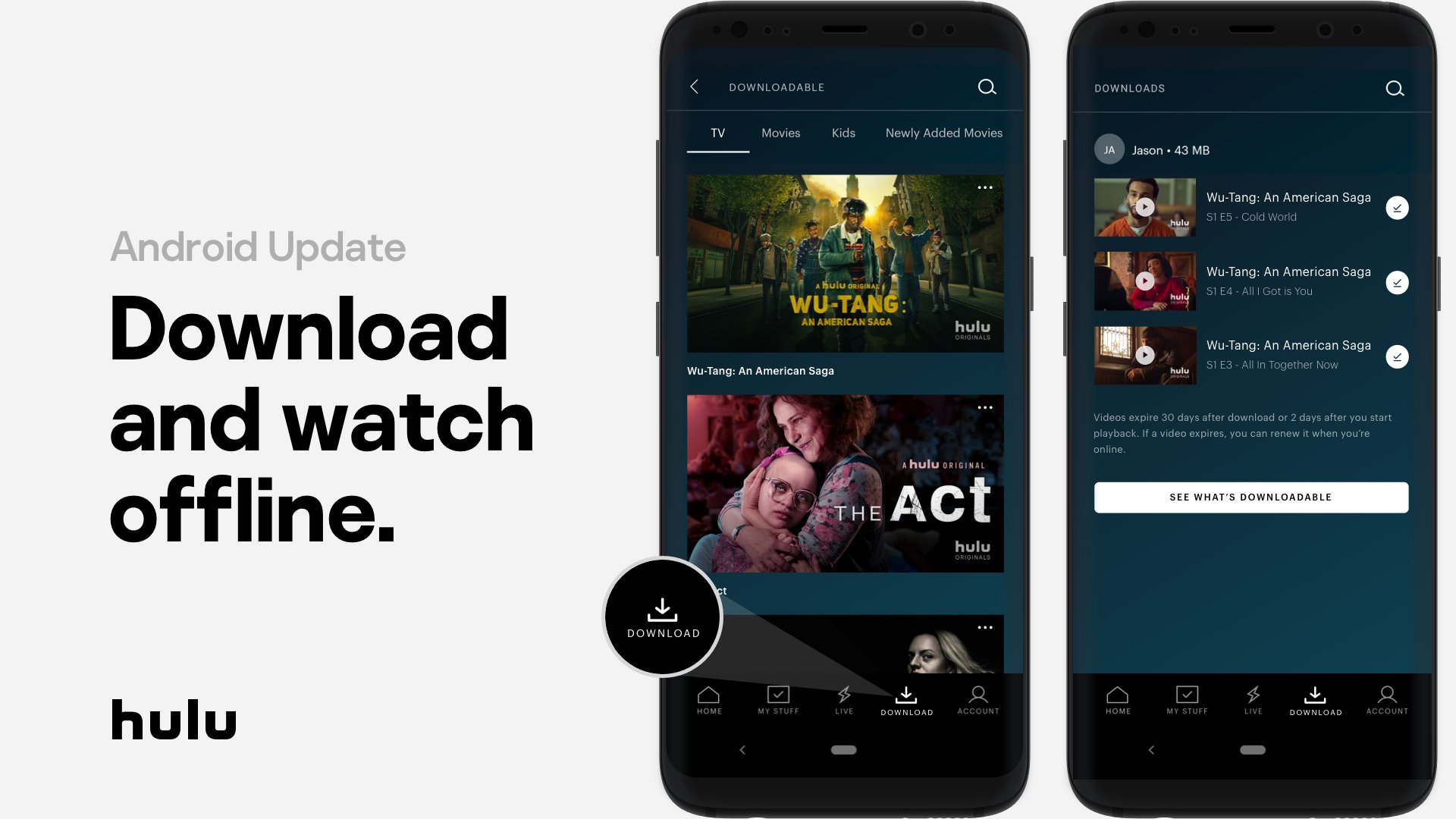Toggle checkmark on Wu-Tang S1 E4 episode
The image size is (1456, 819).
(x=1396, y=281)
